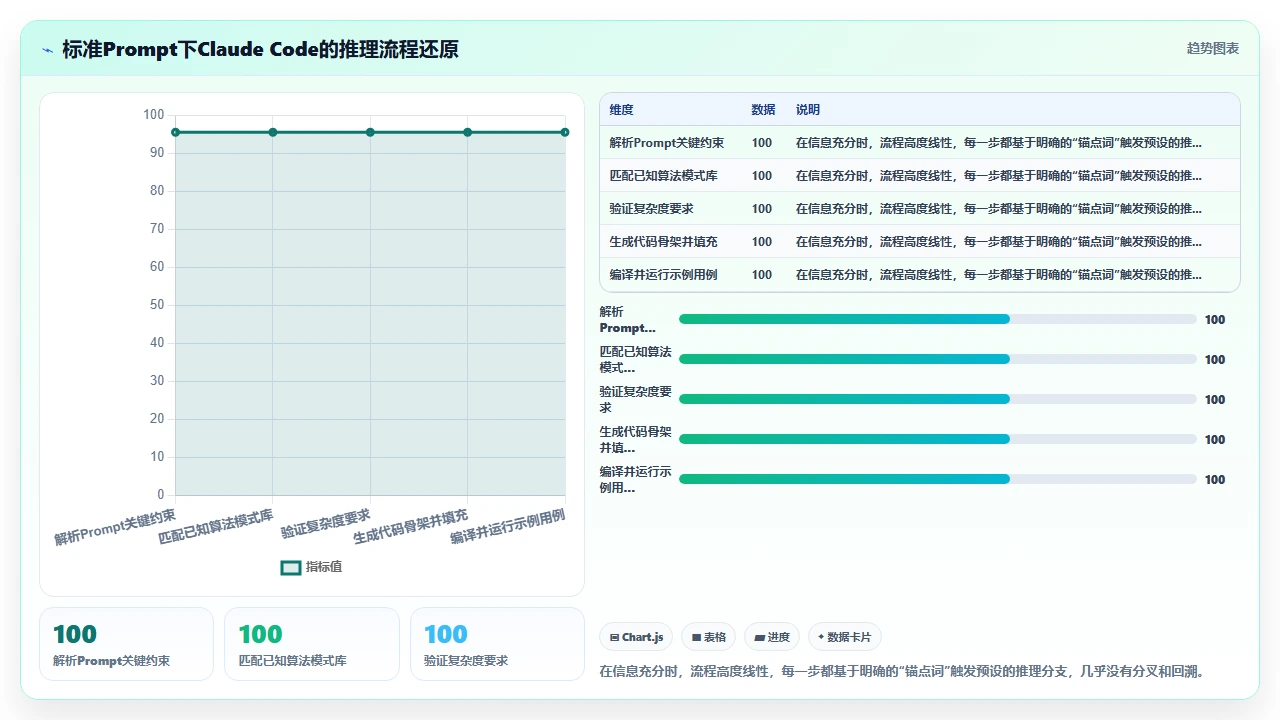The height and width of the screenshot is (720, 1280).
Task: Select the Chart.js tag chip
Action: click(636, 637)
